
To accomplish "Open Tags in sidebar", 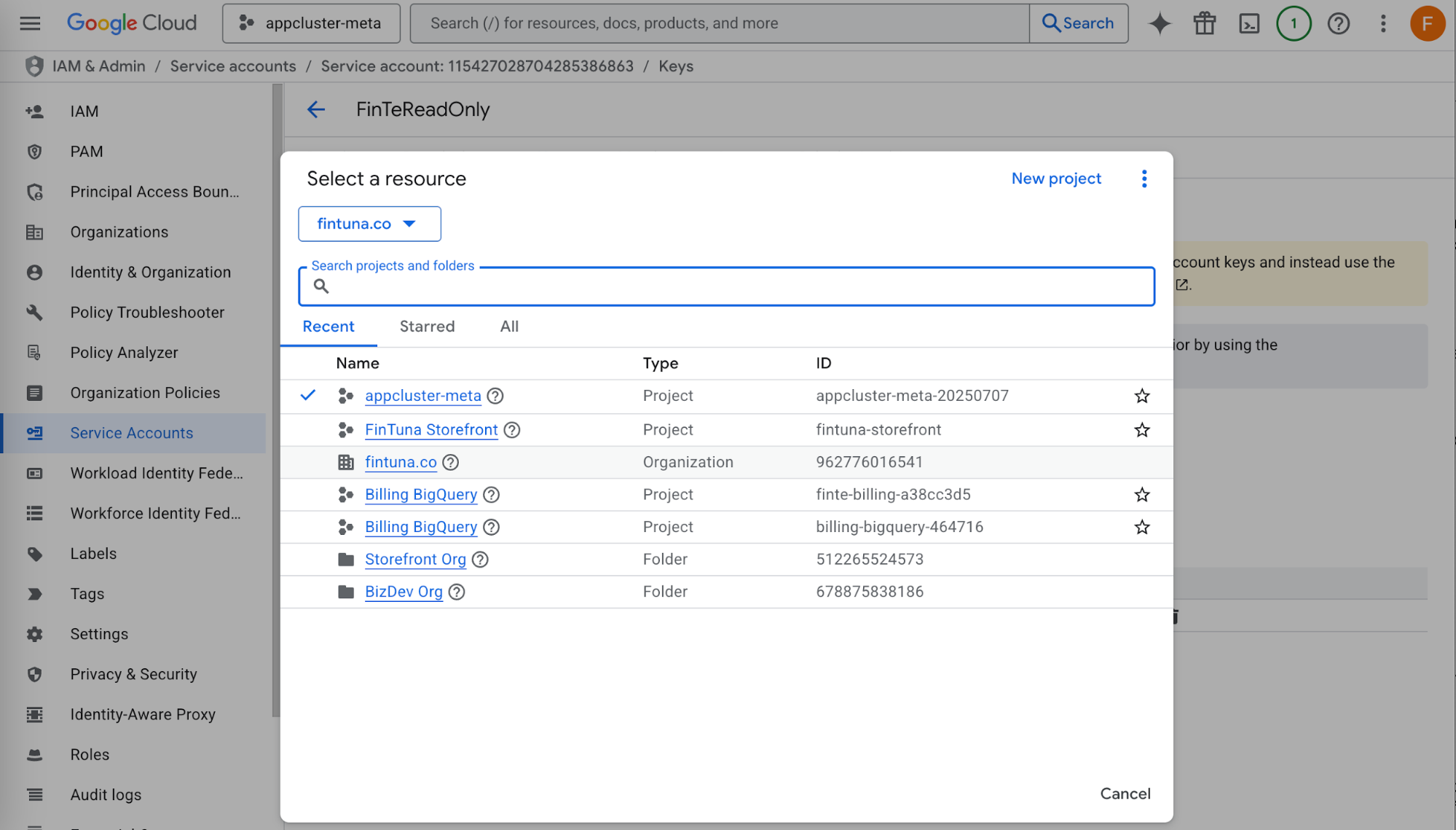I will pos(133,594).
